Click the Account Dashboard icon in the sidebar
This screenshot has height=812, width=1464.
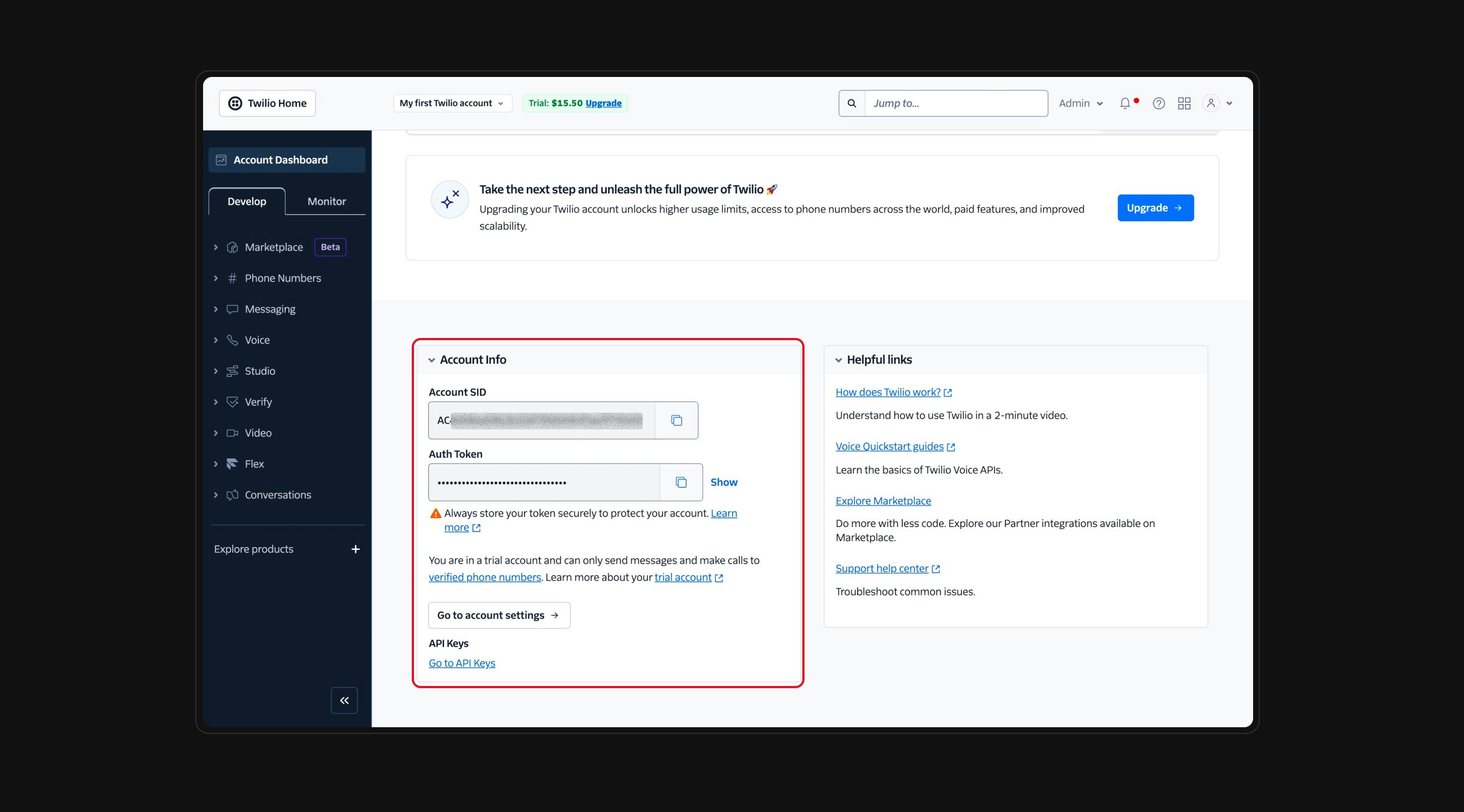(x=221, y=159)
